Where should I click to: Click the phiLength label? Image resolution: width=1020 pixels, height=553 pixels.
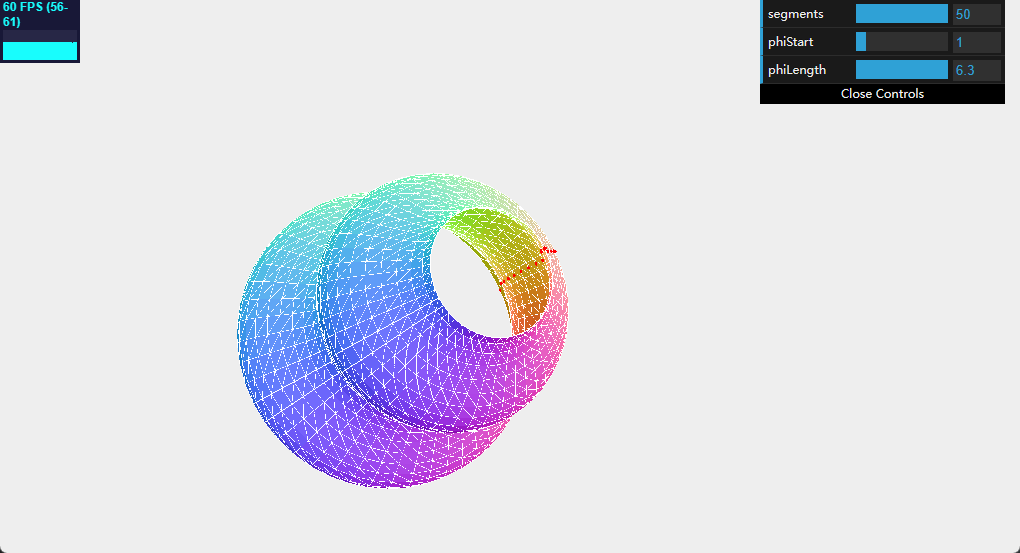coord(797,70)
